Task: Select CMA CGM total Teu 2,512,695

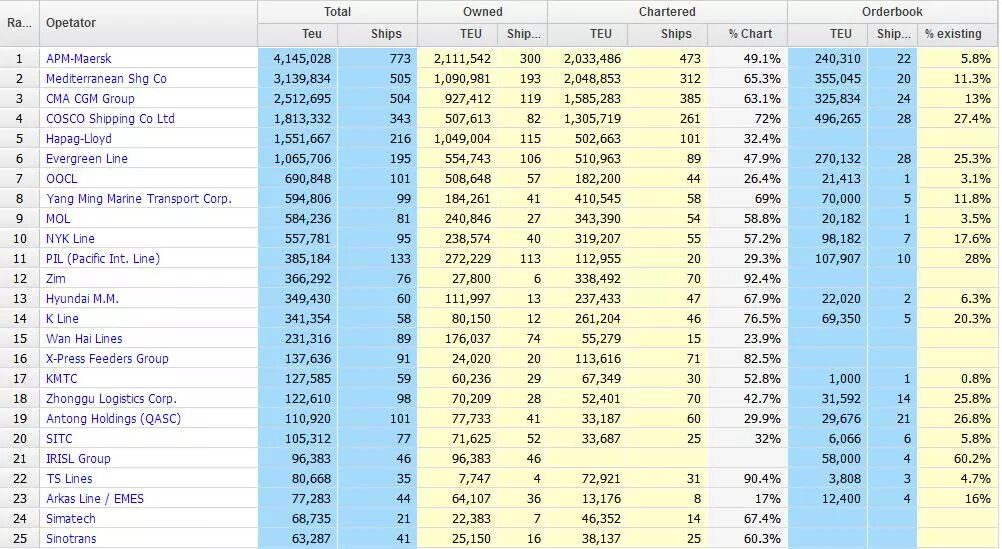Action: tap(302, 98)
